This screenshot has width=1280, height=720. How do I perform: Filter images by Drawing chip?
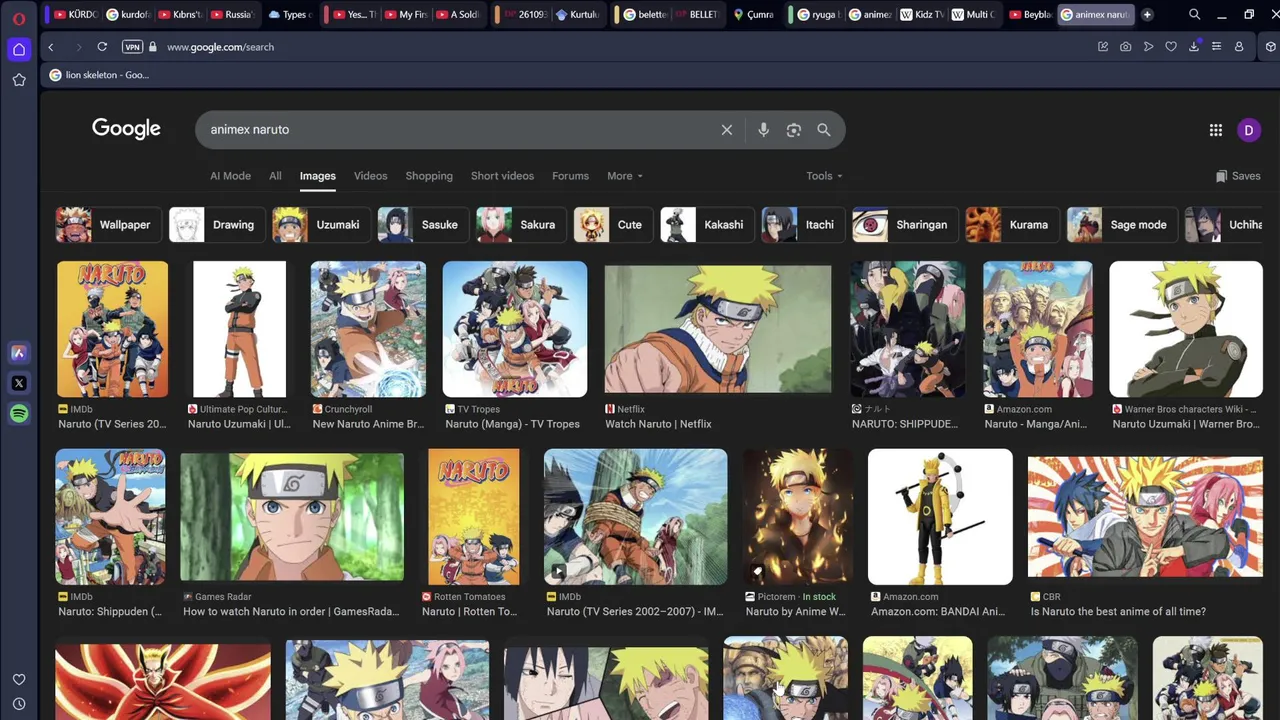click(x=217, y=225)
